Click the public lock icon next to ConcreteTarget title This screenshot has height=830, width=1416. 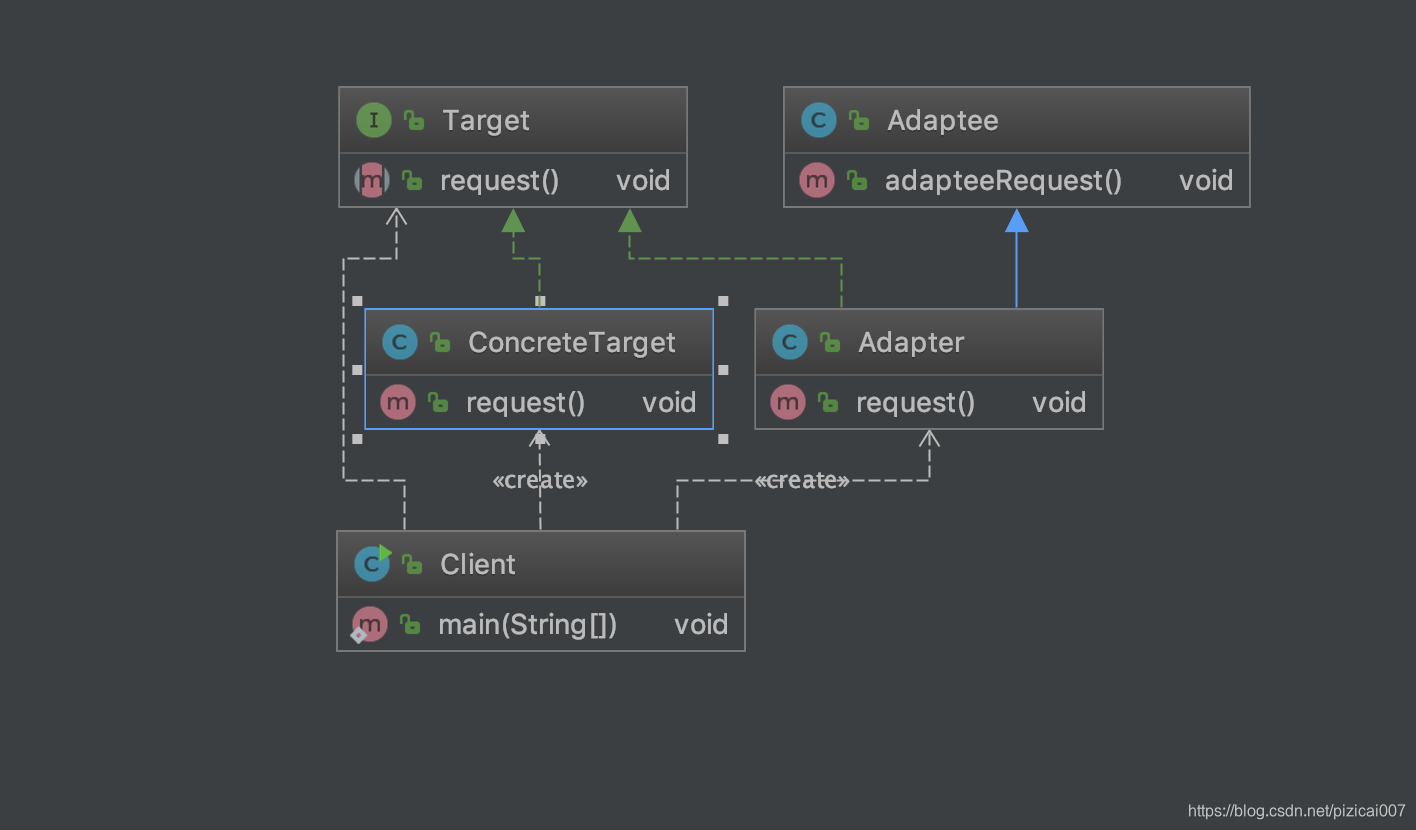pyautogui.click(x=440, y=343)
